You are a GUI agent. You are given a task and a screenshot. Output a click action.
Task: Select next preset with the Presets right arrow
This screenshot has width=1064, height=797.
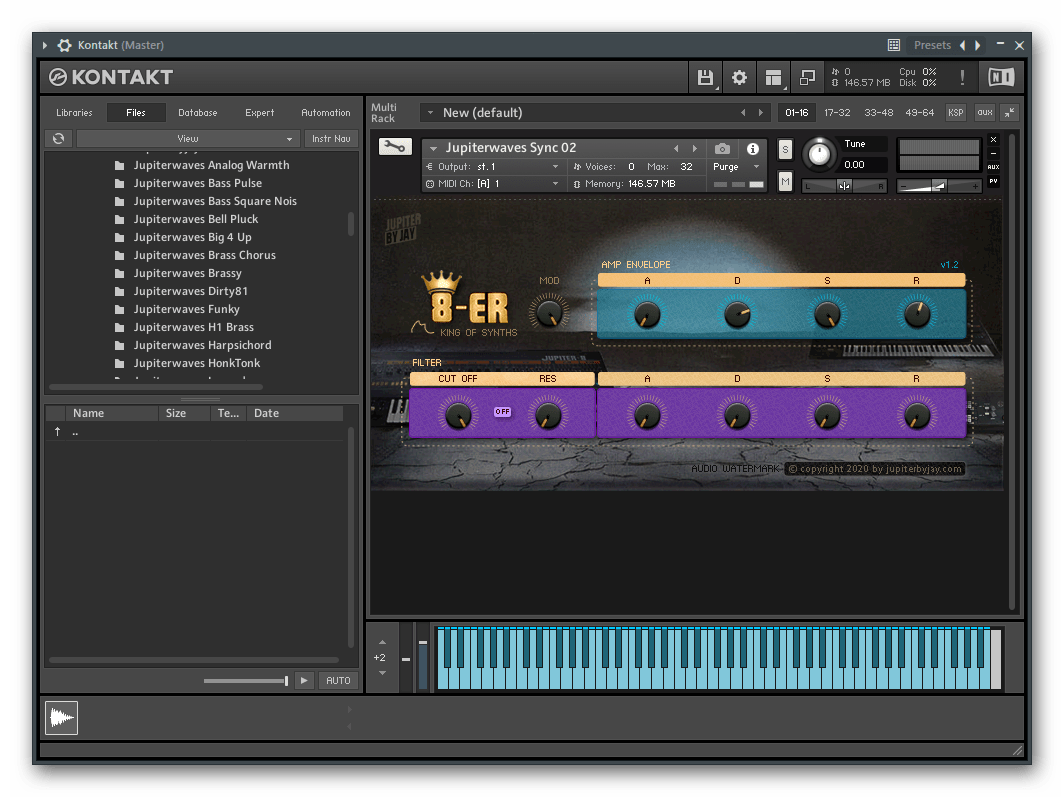click(978, 45)
